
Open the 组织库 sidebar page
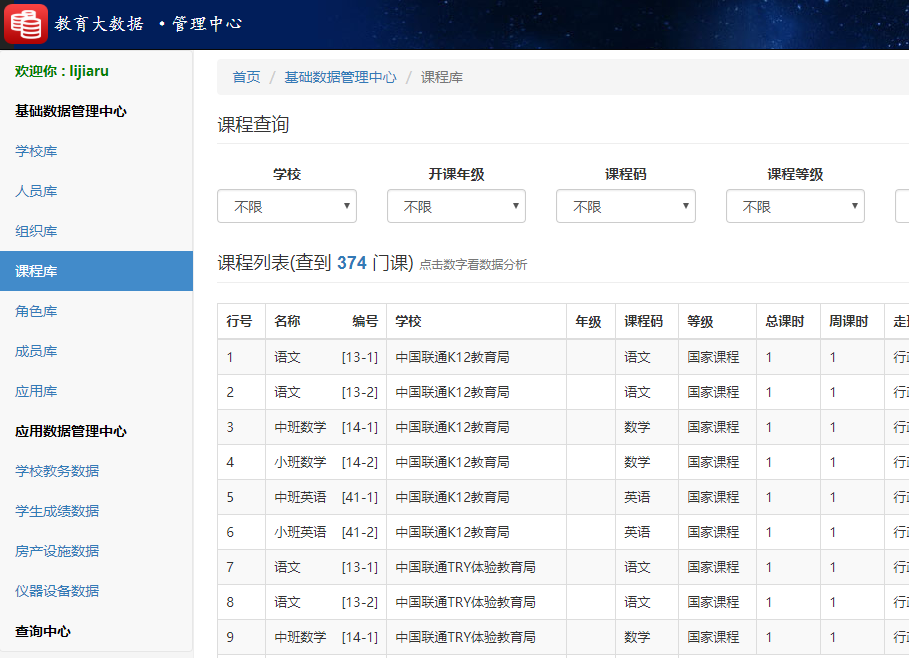tap(38, 231)
